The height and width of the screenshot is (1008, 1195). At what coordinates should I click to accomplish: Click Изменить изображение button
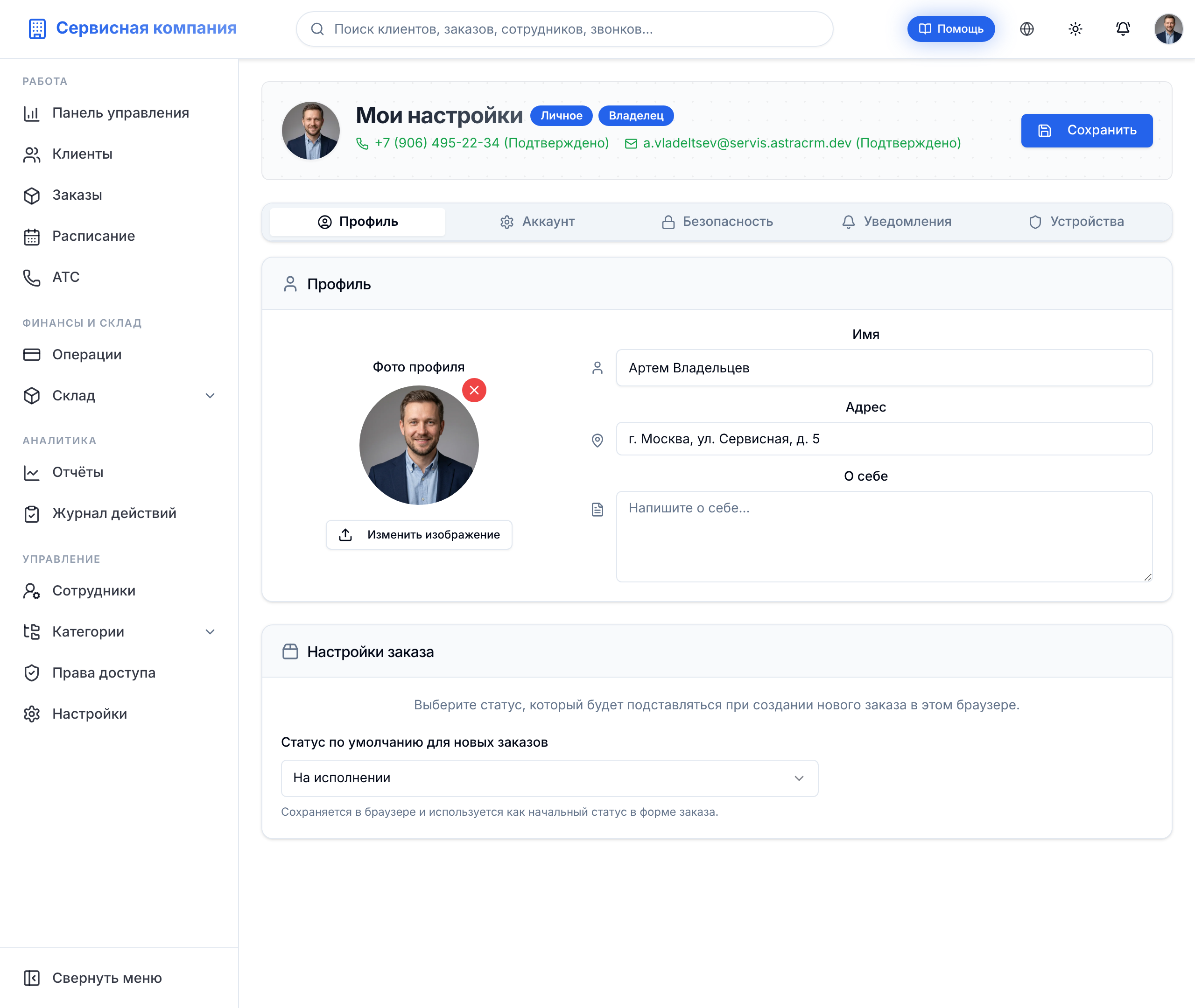[419, 535]
